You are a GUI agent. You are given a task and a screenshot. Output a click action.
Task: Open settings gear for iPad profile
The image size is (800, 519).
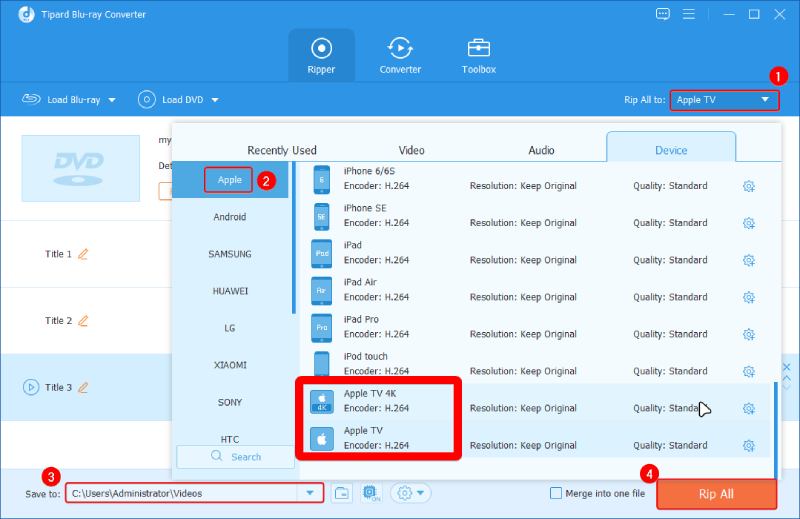pyautogui.click(x=748, y=260)
